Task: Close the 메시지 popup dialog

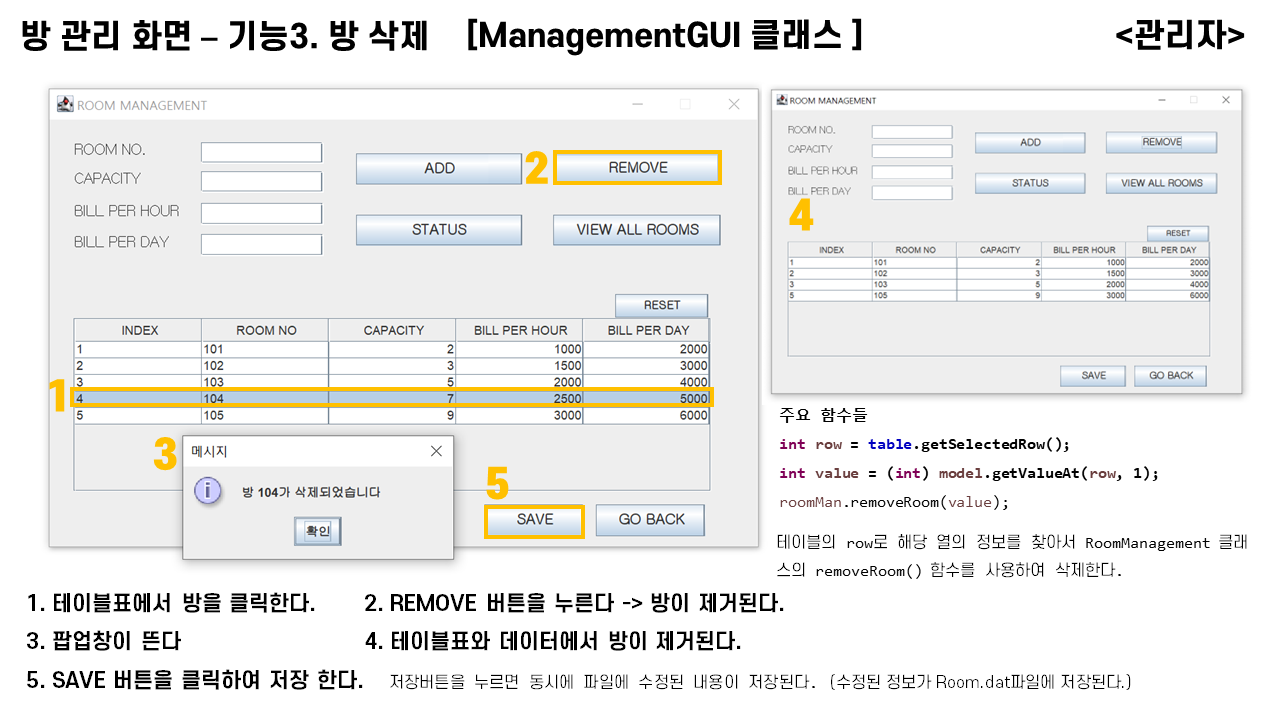Action: pos(436,450)
